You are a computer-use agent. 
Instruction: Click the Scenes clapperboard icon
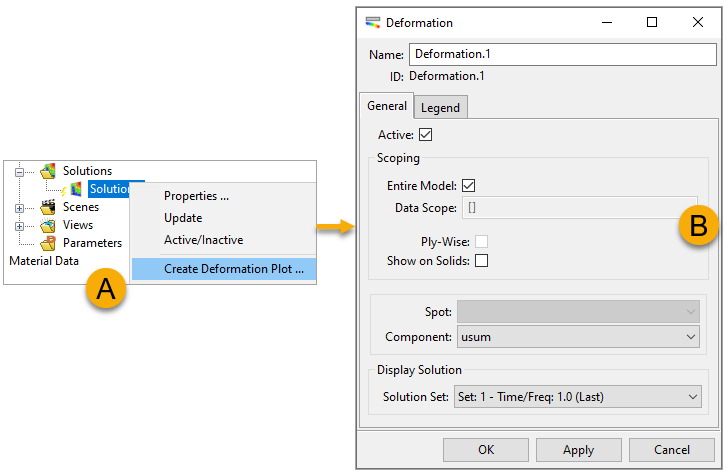tap(48, 207)
